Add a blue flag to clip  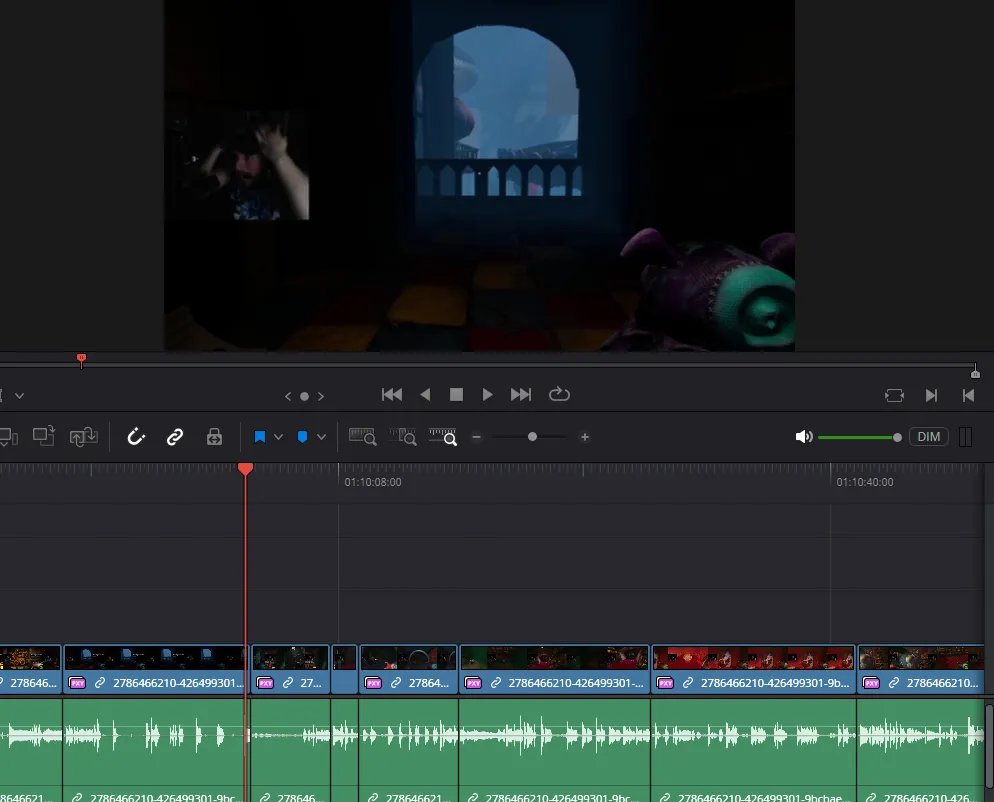[x=259, y=437]
